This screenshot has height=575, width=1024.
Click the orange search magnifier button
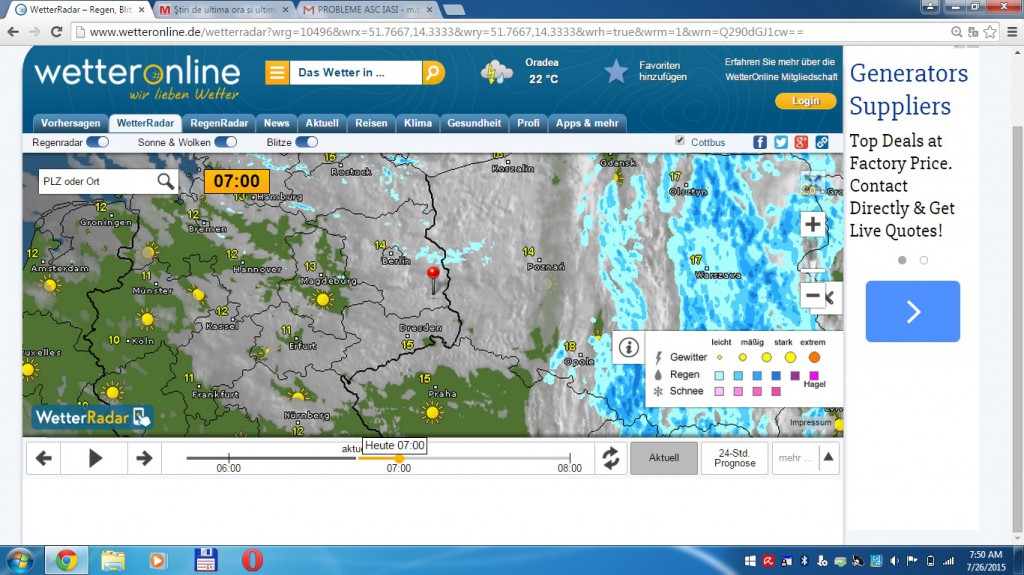[434, 73]
